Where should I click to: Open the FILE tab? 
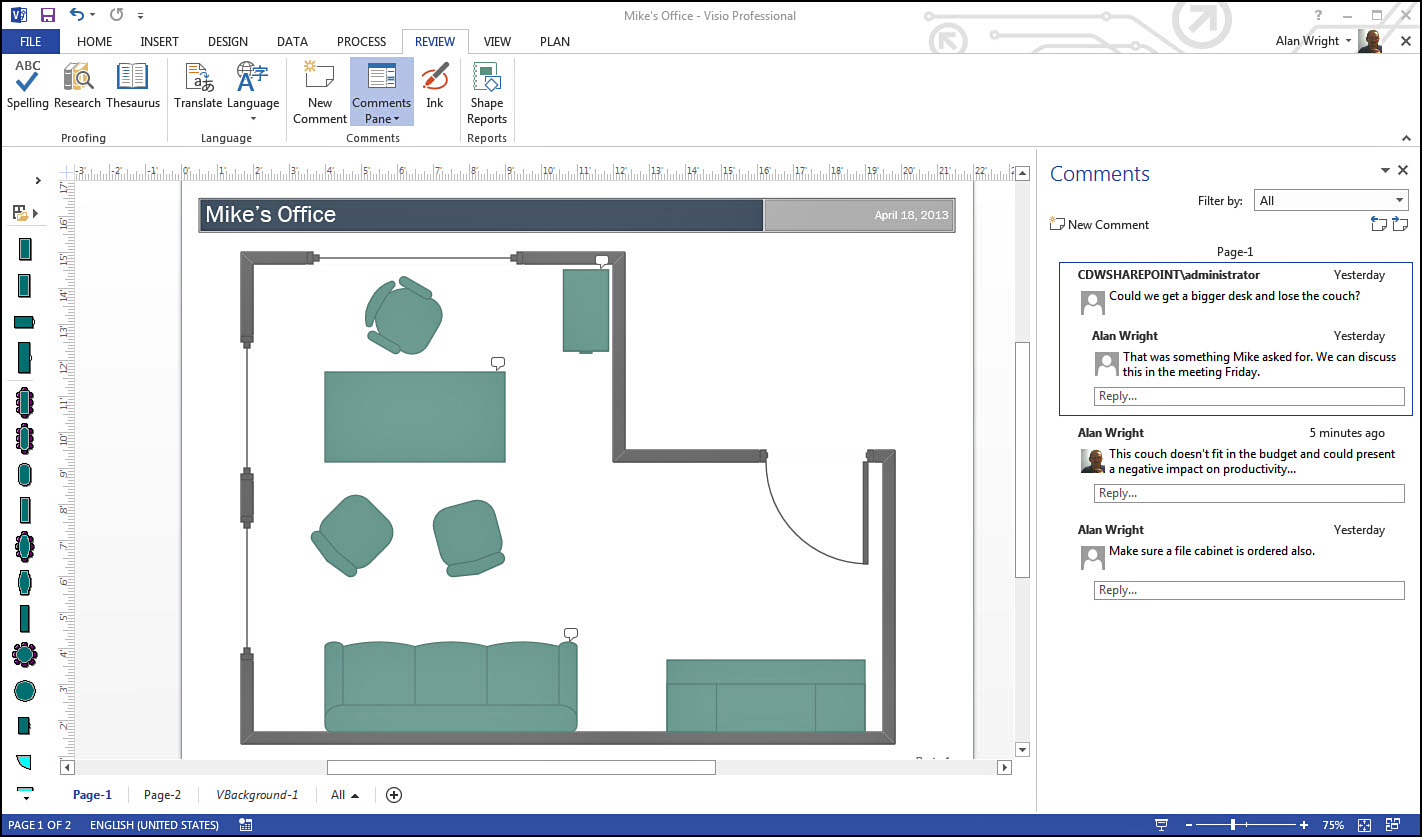pyautogui.click(x=30, y=41)
